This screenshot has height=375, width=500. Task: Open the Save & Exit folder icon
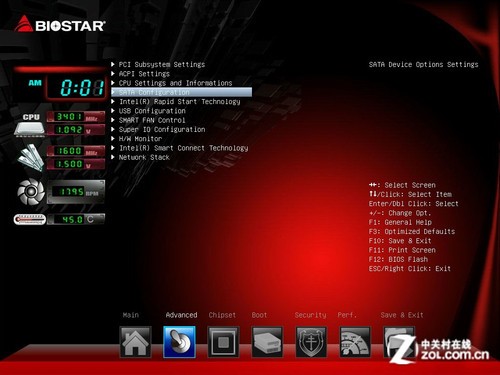(399, 342)
